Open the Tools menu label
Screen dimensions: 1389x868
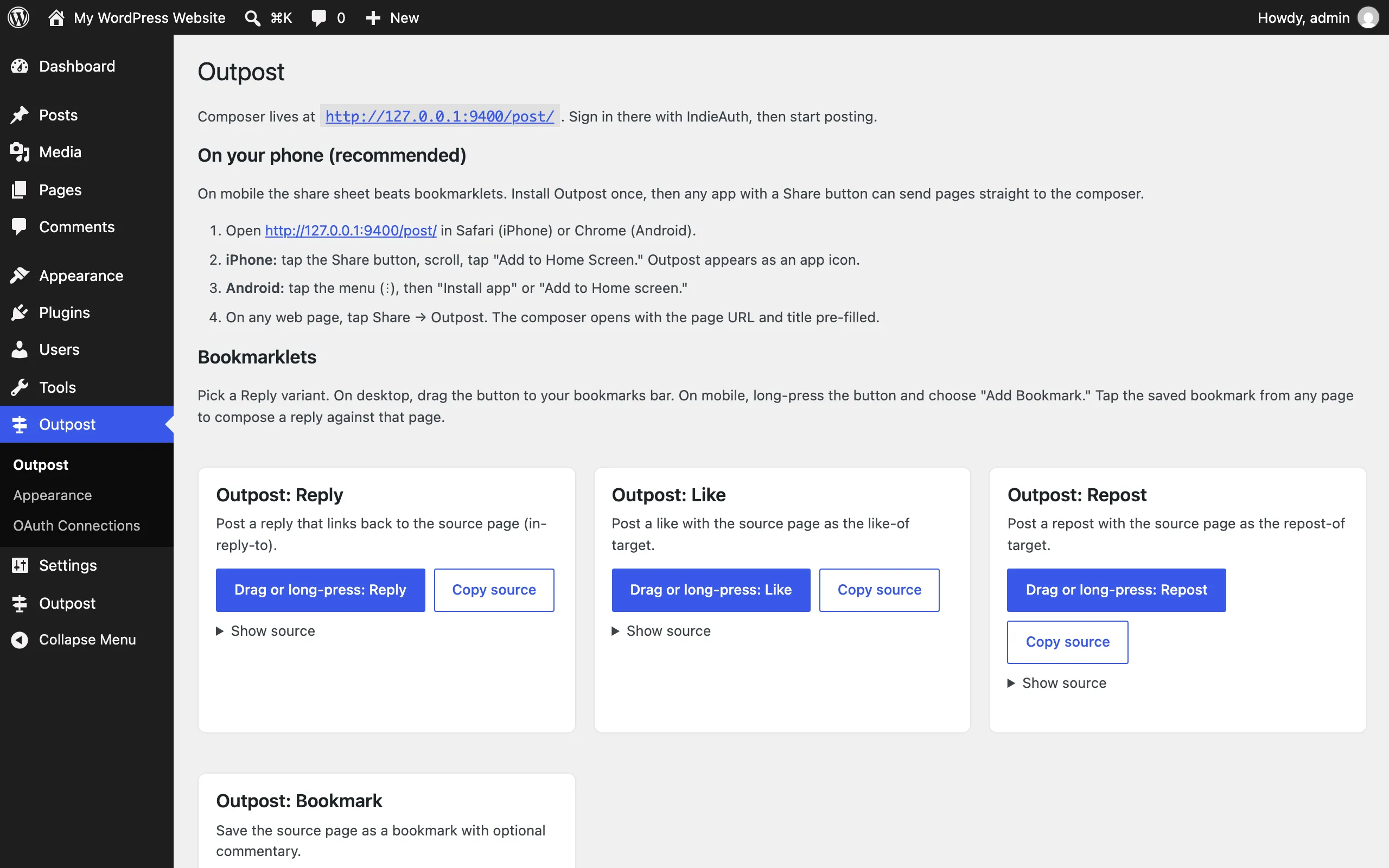58,387
